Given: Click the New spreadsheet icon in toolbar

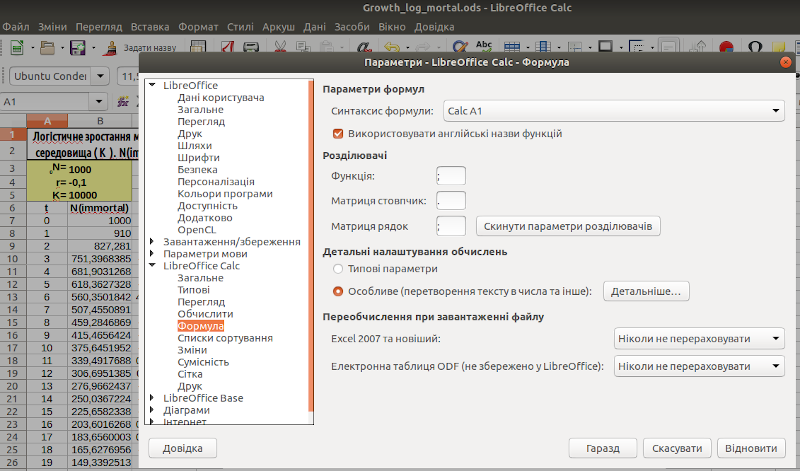Looking at the screenshot, I should coord(17,47).
